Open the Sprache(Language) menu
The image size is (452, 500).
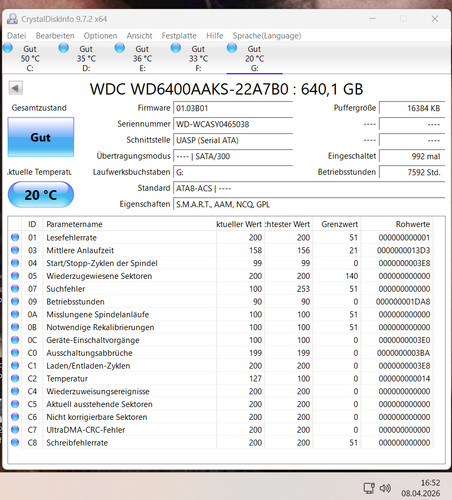[x=267, y=36]
